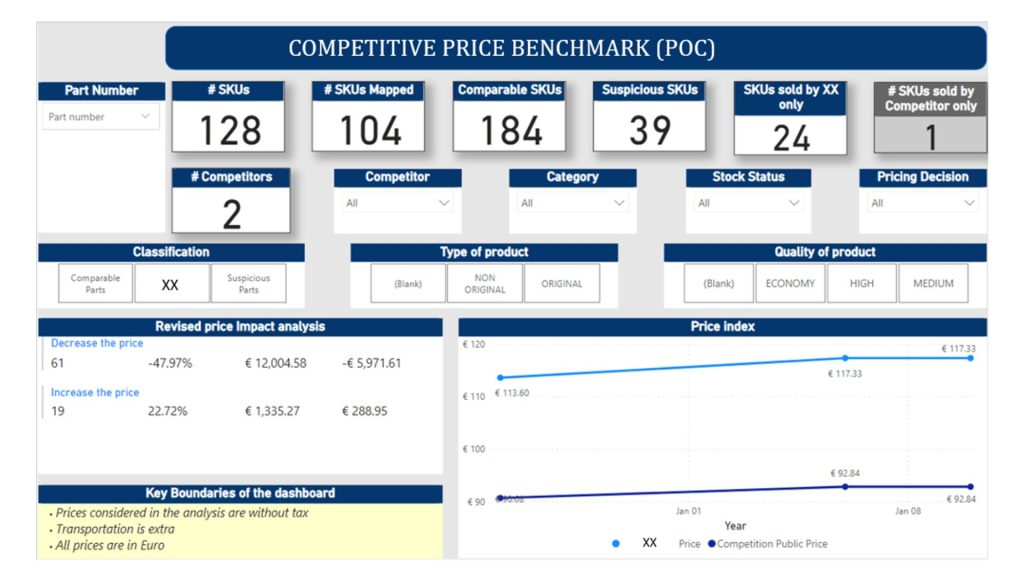Click the Increase the price link
The image size is (1024, 576).
click(x=95, y=393)
